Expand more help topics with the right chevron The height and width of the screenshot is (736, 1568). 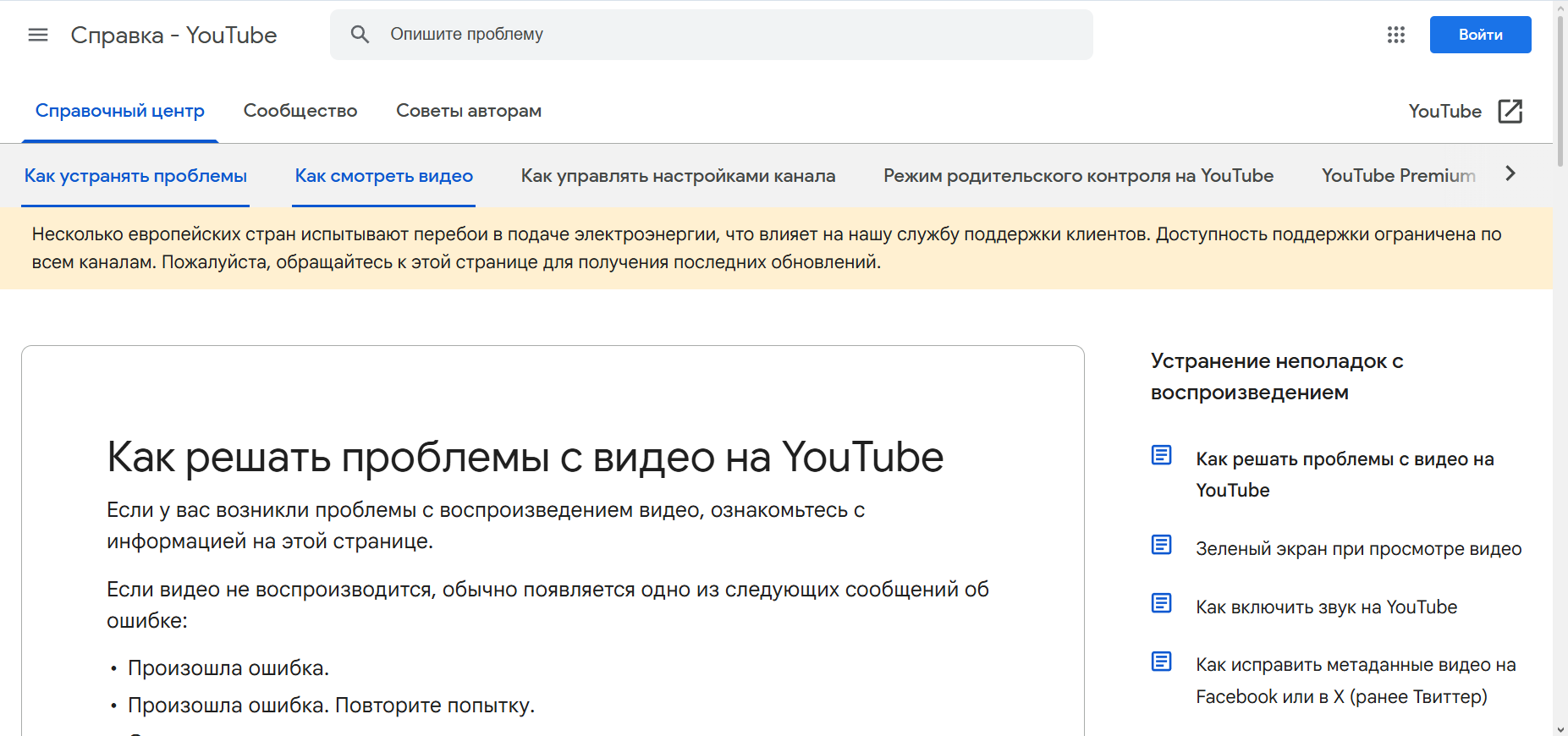1510,173
